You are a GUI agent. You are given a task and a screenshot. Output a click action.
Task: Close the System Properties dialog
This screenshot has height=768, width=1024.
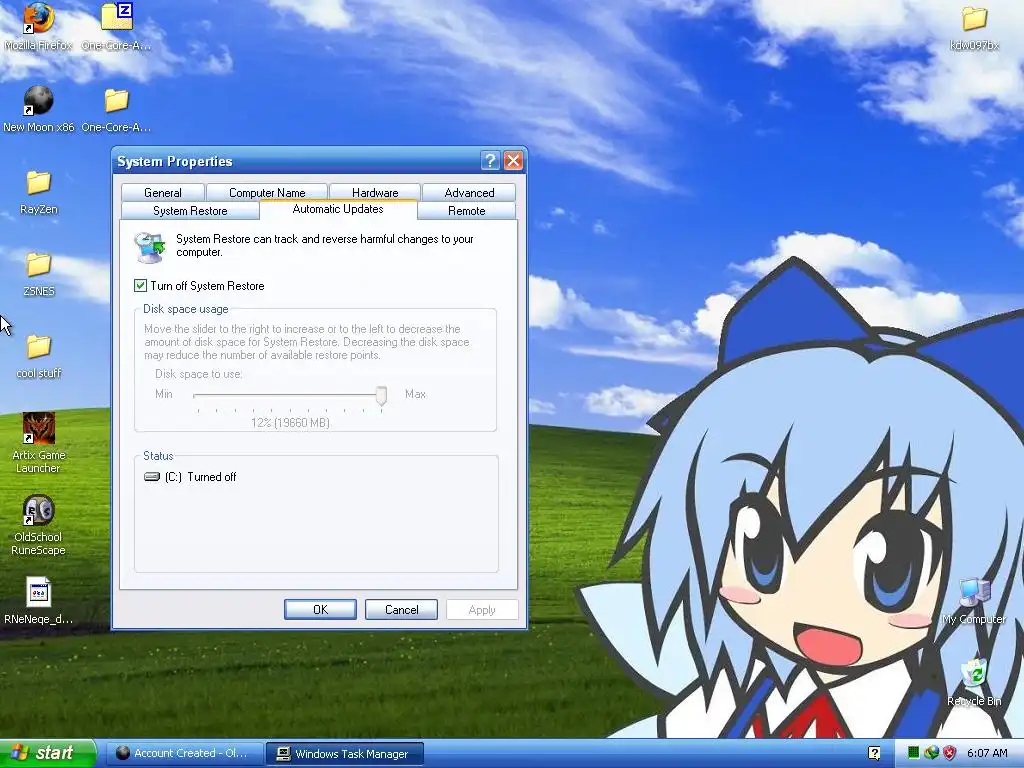coord(513,161)
